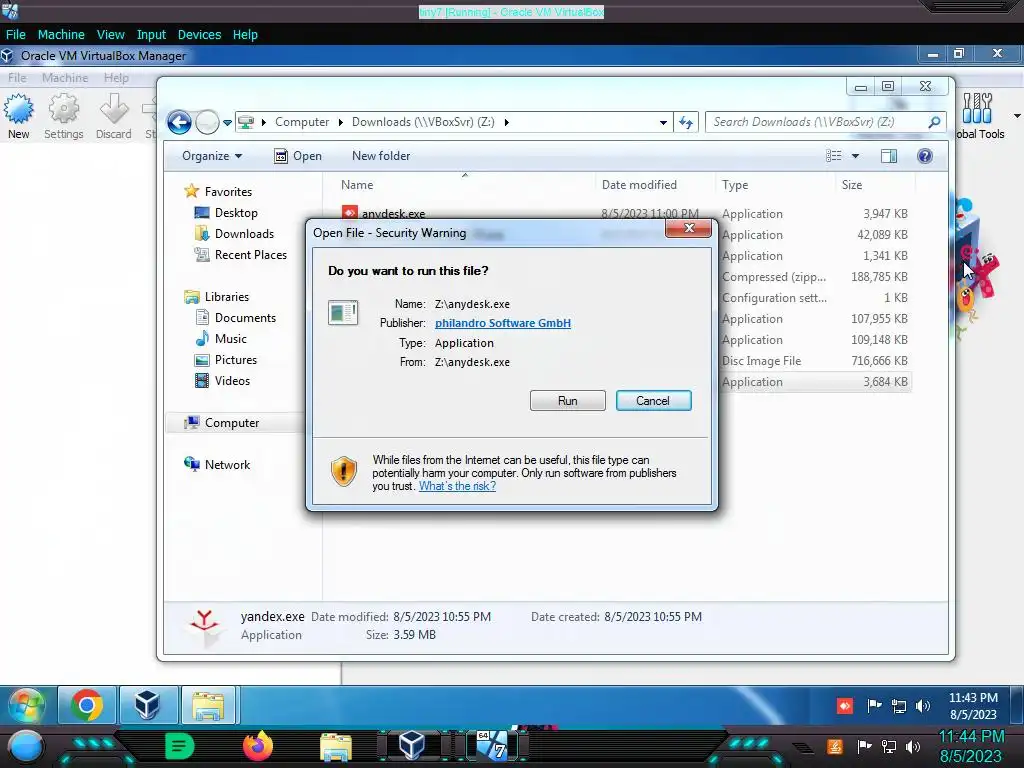Viewport: 1024px width, 768px height.
Task: Cancel the Open File security warning
Action: 653,400
